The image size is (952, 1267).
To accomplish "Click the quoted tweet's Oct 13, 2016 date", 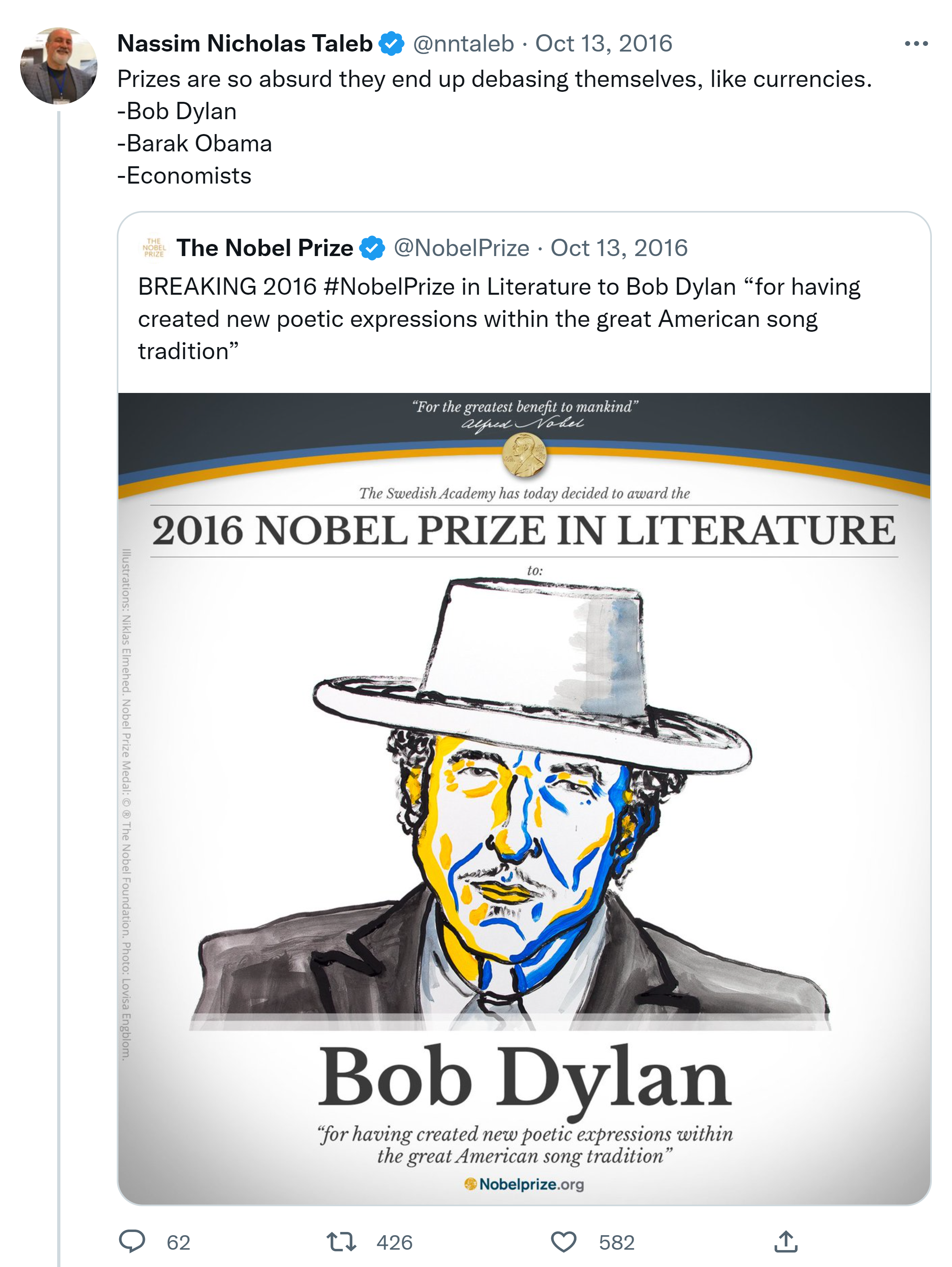I will pyautogui.click(x=619, y=248).
